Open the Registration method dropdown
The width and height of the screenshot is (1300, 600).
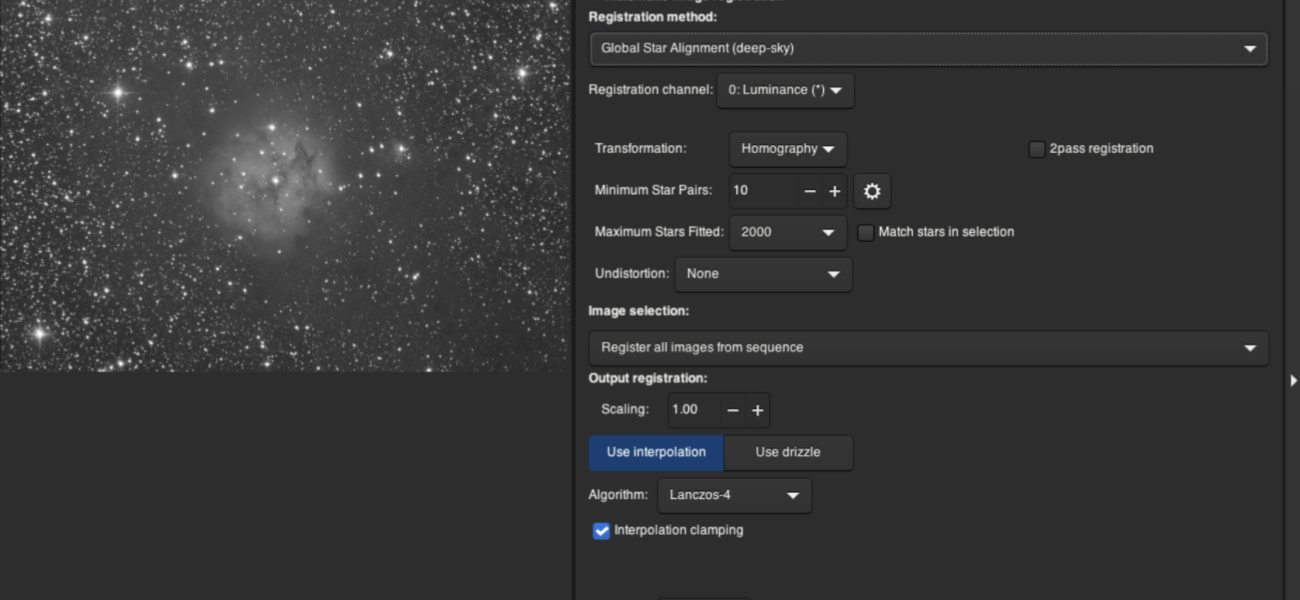[x=927, y=48]
